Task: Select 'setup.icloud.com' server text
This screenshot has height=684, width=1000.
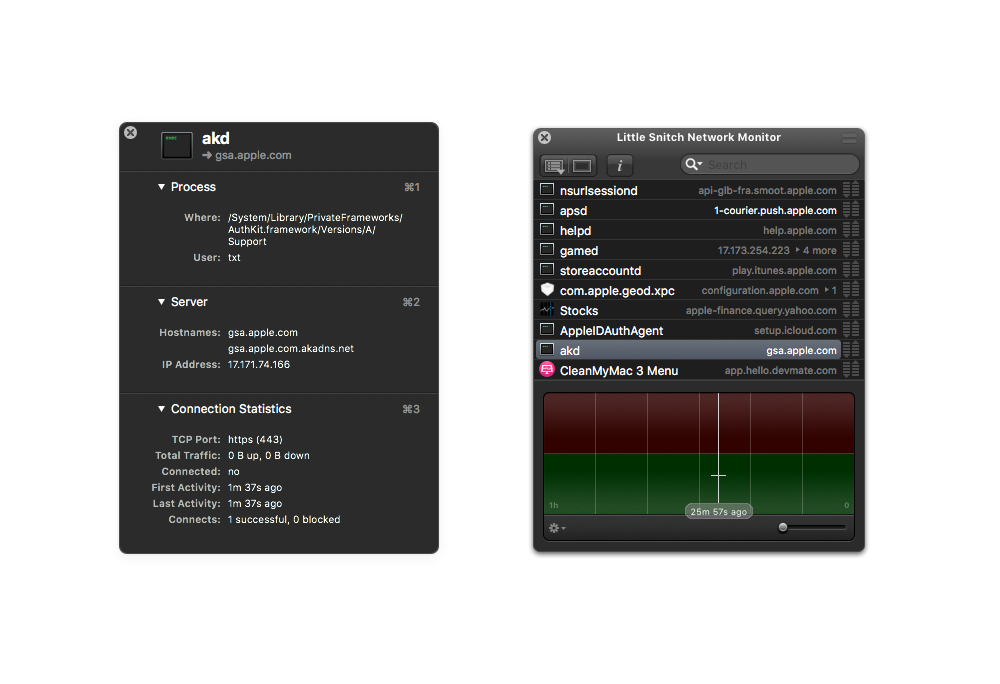Action: pyautogui.click(x=795, y=330)
